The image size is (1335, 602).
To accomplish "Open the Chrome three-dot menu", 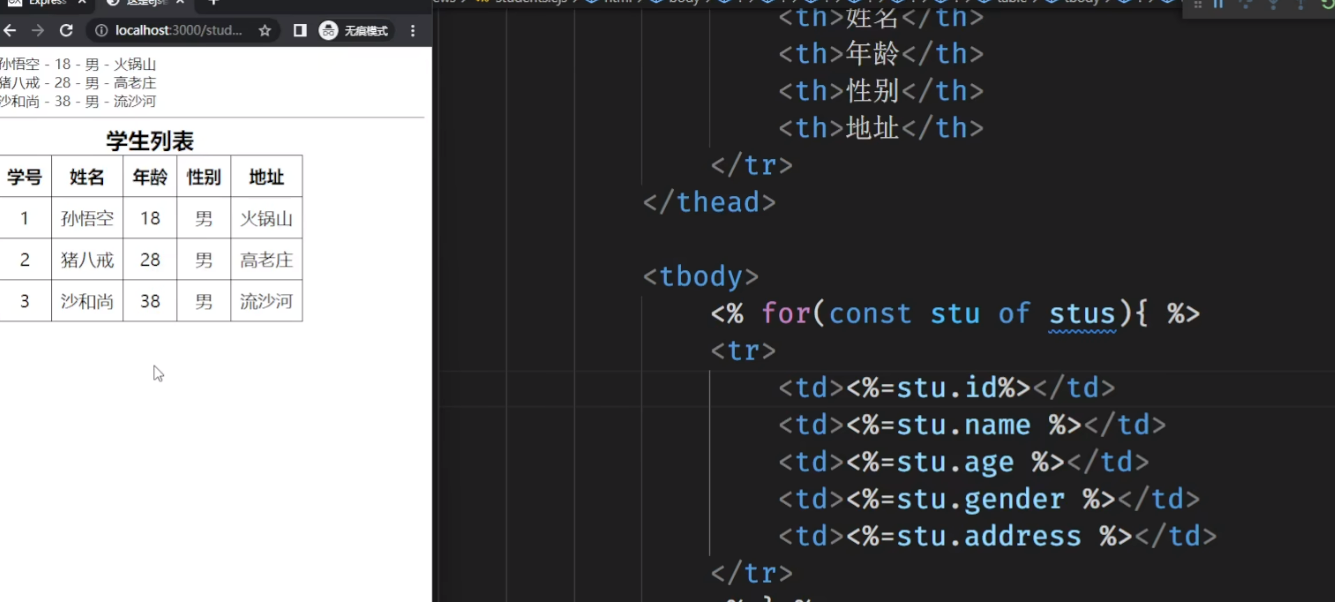I will click(x=413, y=31).
